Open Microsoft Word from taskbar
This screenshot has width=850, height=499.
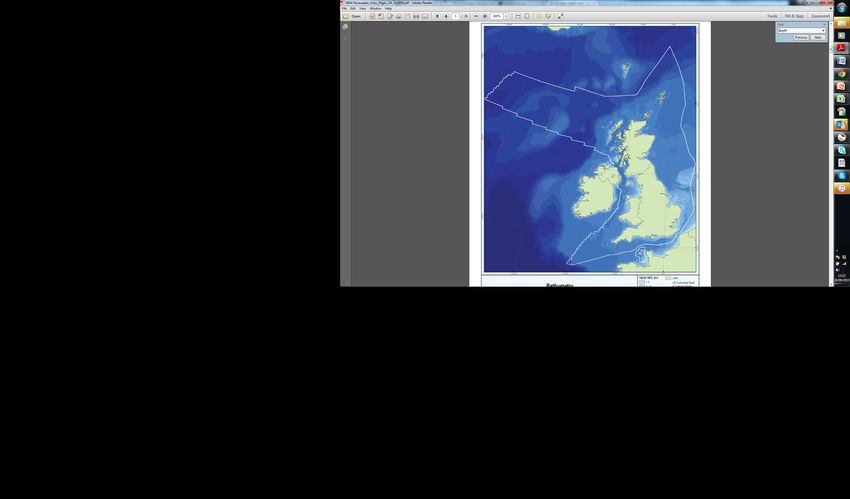pos(841,61)
